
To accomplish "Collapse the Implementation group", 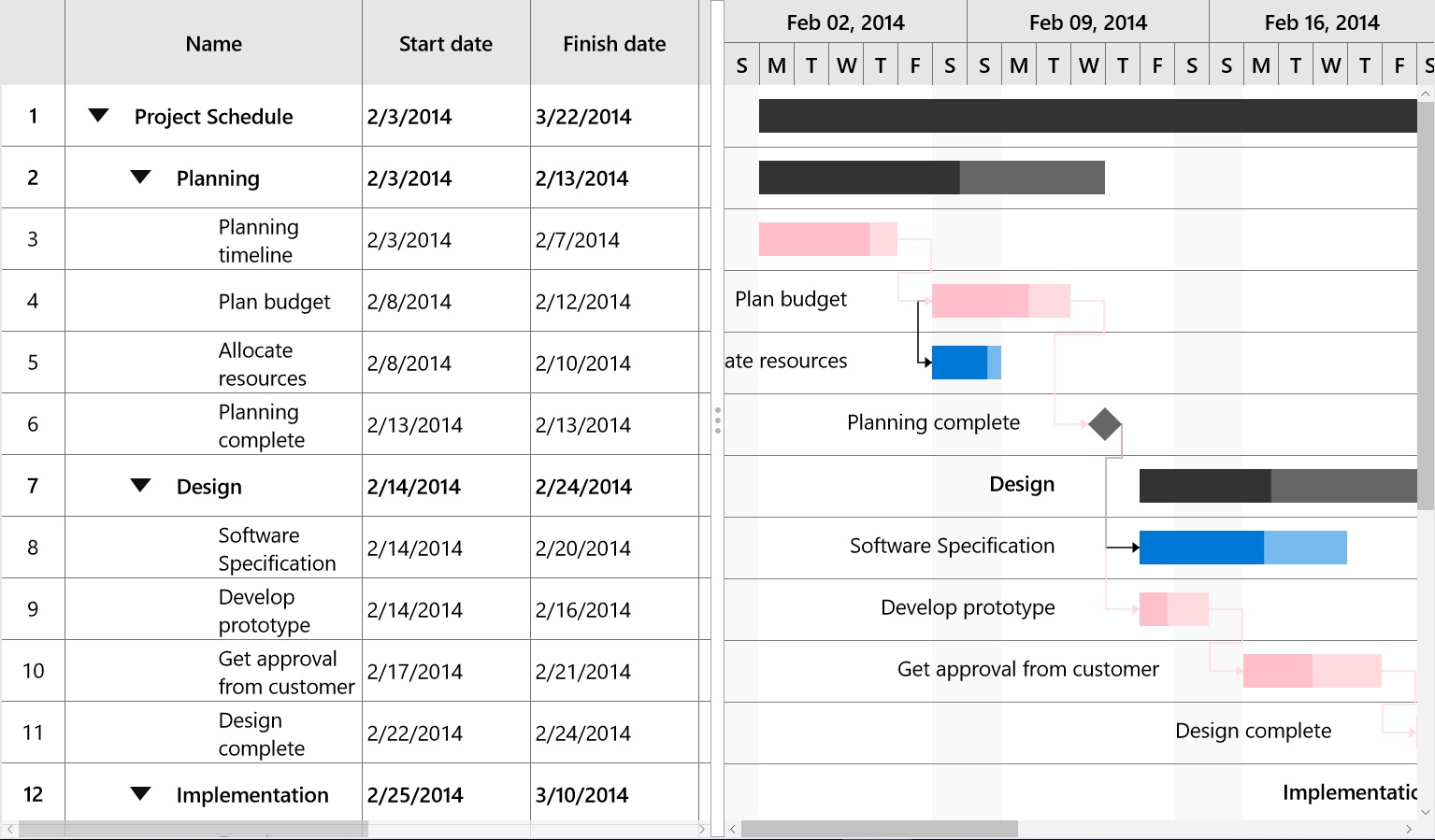I will coord(140,794).
